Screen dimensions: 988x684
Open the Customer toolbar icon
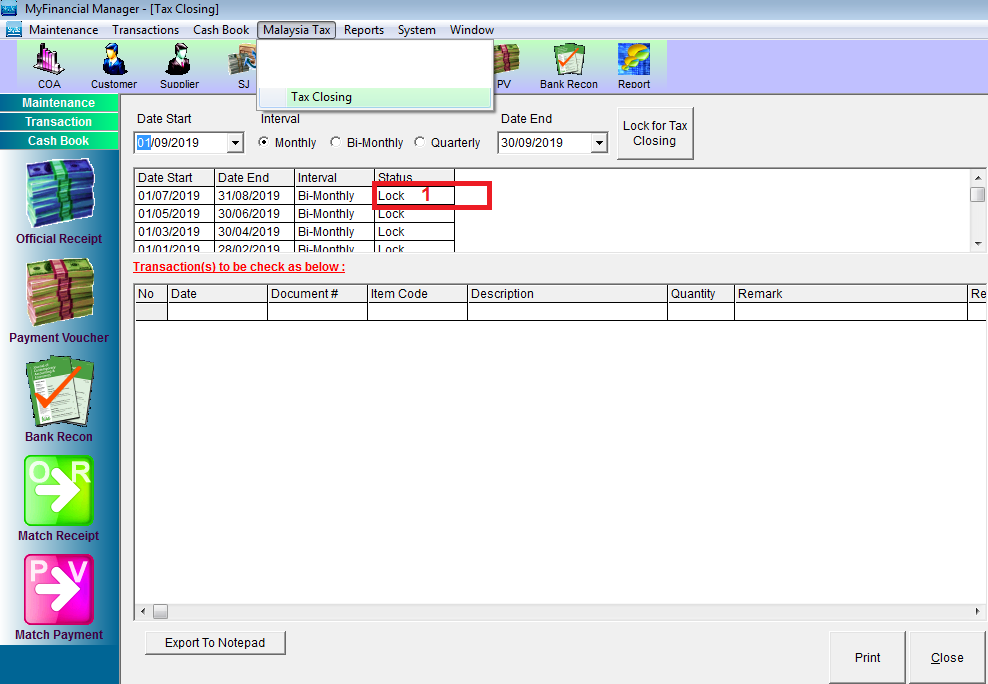click(114, 66)
